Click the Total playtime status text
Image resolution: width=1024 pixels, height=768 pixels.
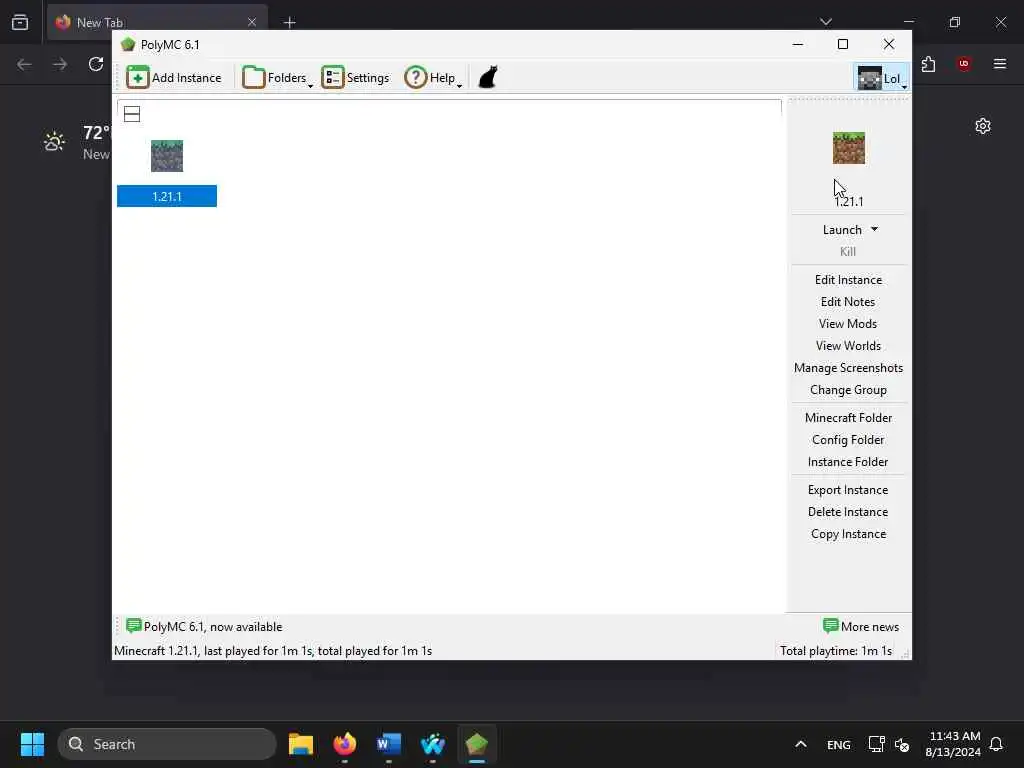tap(836, 650)
